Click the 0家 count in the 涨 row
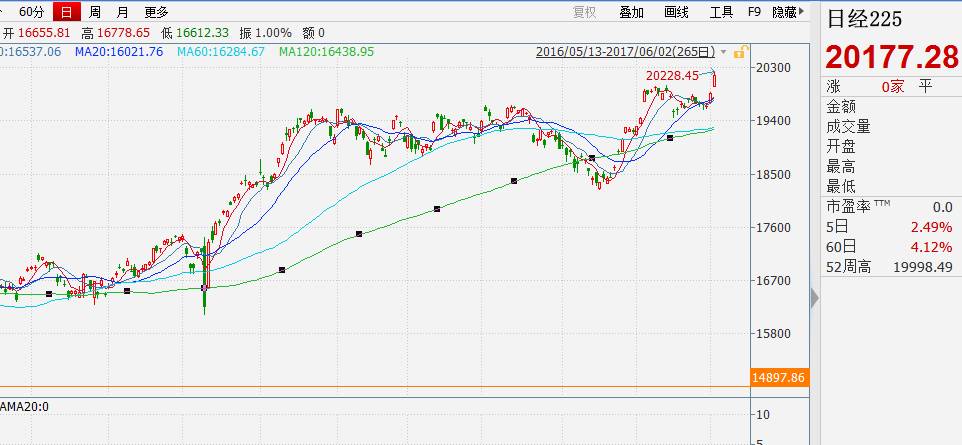 [893, 87]
